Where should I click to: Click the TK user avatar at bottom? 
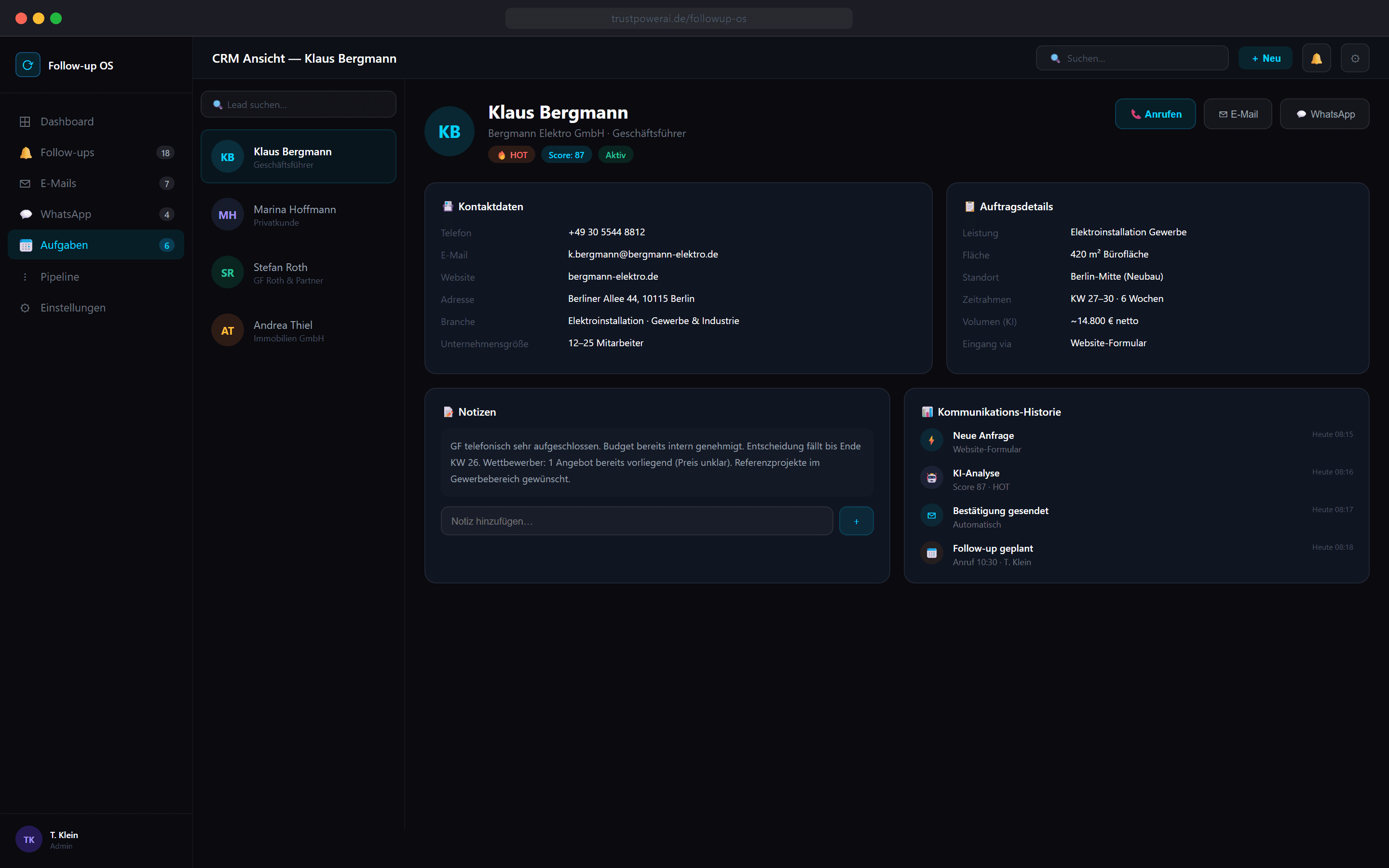[x=29, y=839]
